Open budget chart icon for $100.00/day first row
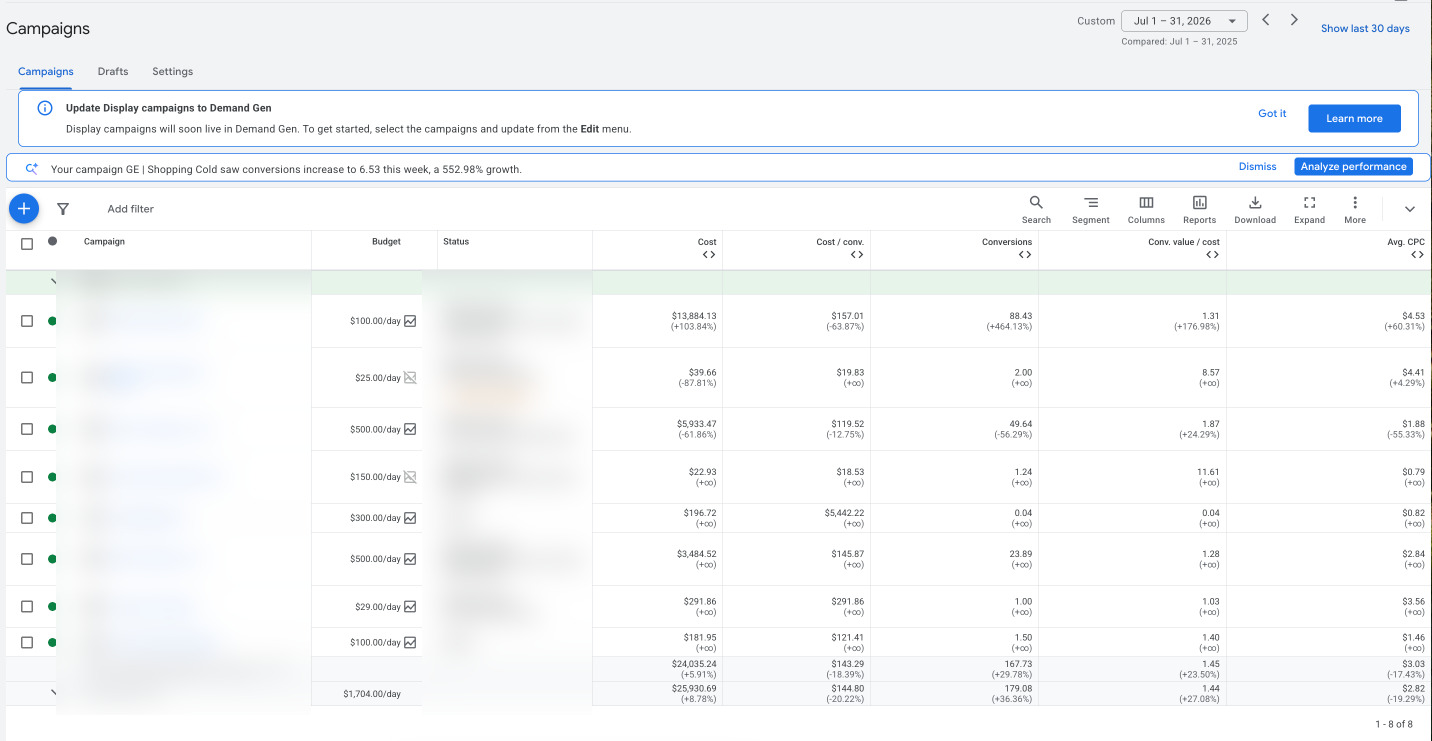 click(410, 321)
